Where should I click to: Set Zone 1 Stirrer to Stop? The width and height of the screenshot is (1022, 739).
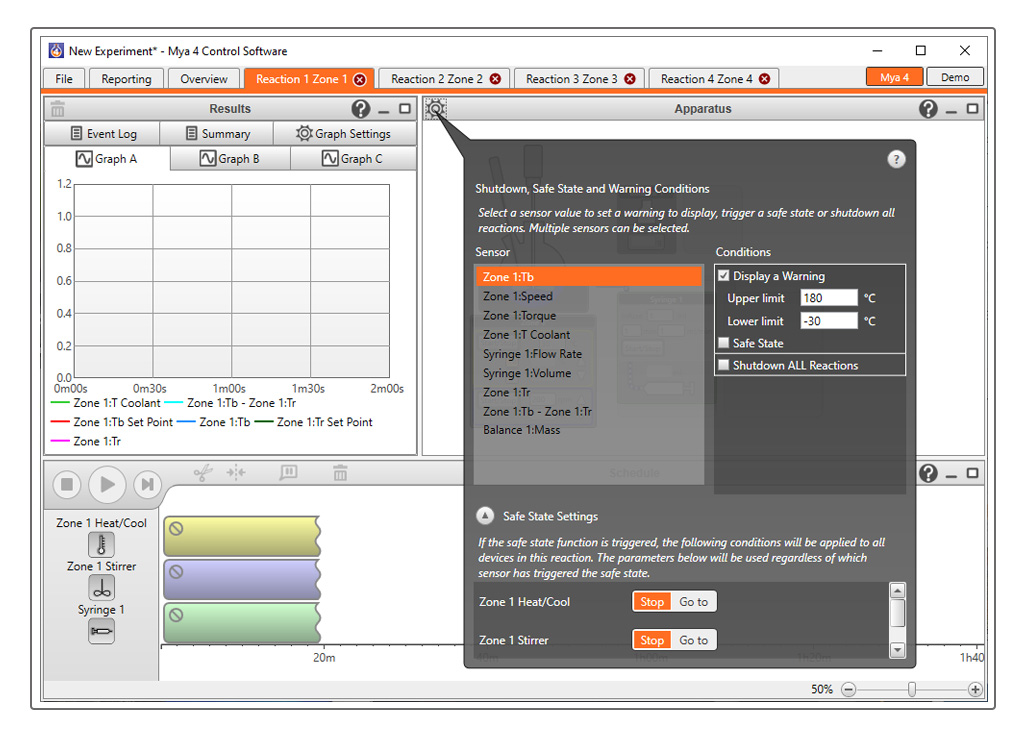pyautogui.click(x=652, y=640)
